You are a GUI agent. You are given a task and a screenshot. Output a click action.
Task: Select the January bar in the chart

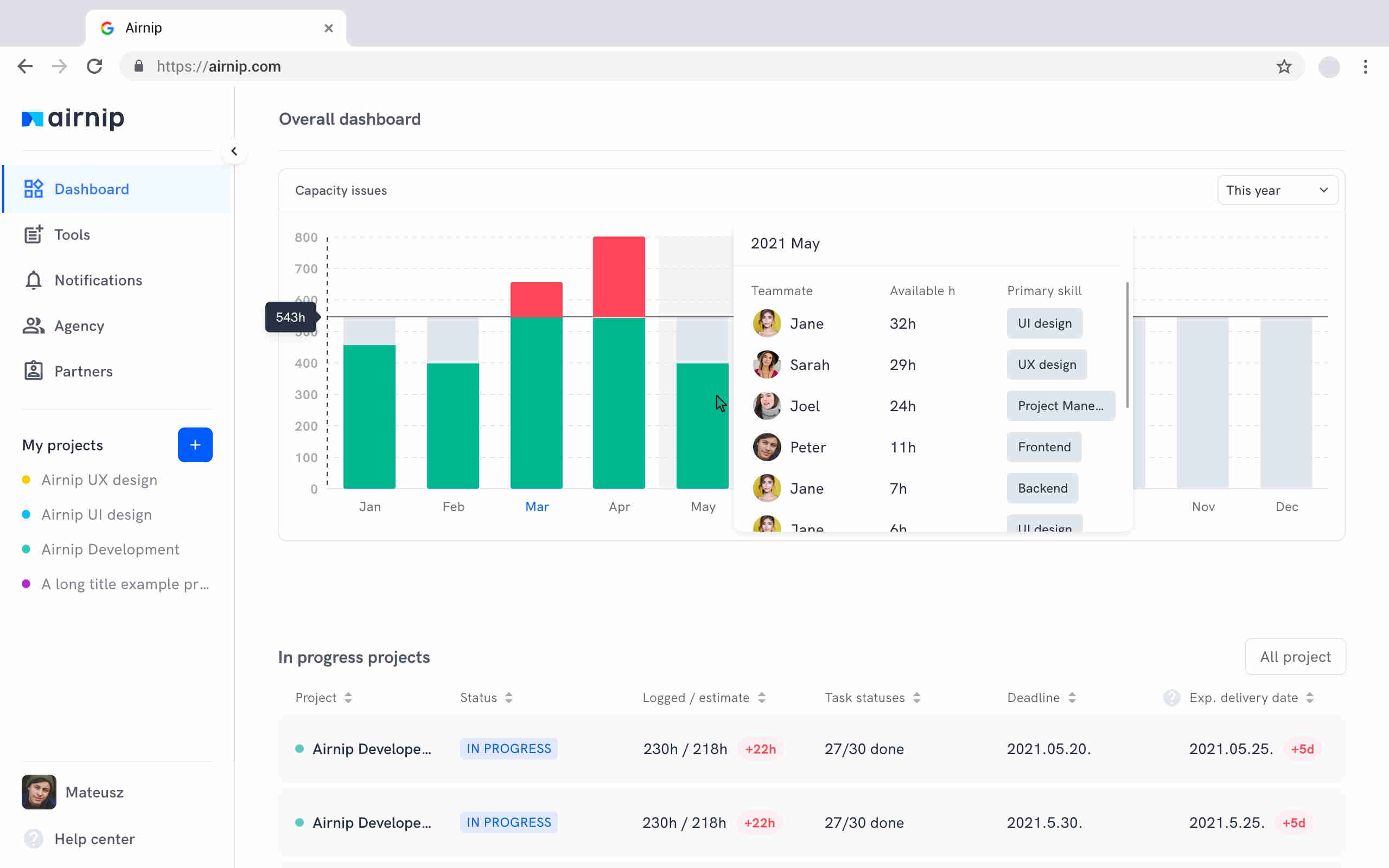coord(369,403)
